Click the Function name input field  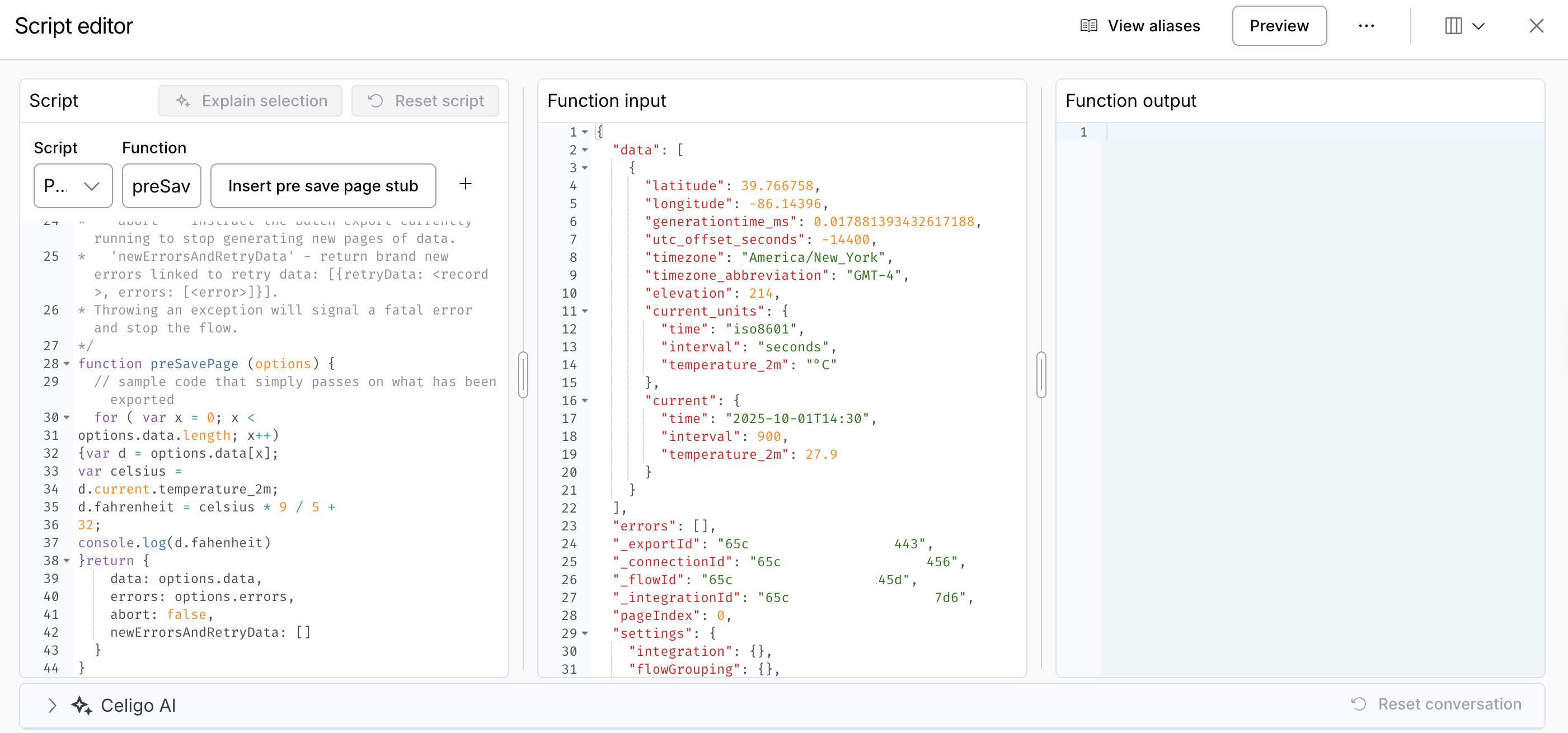click(161, 186)
